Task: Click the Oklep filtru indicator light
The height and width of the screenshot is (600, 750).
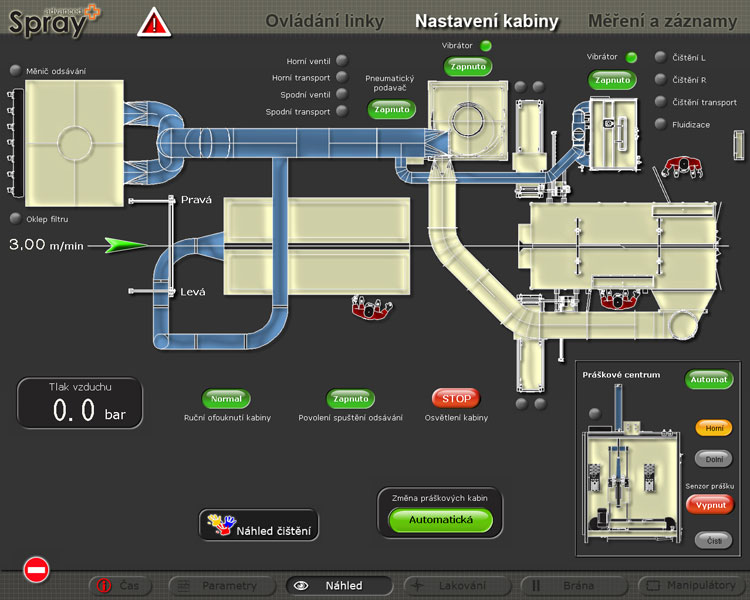Action: pos(15,219)
